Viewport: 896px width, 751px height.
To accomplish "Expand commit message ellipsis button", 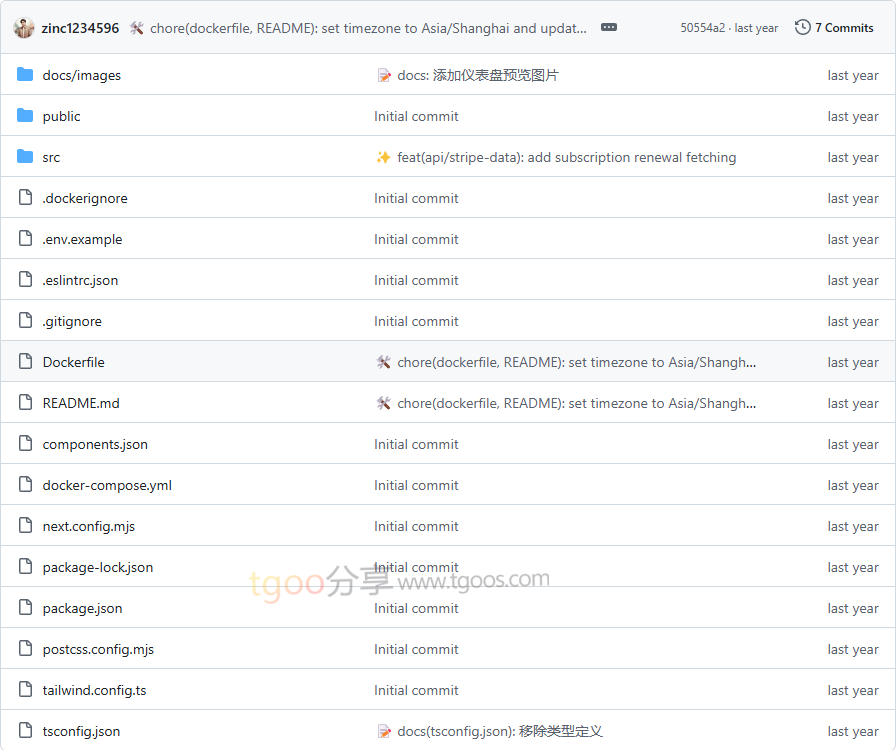I will click(609, 27).
